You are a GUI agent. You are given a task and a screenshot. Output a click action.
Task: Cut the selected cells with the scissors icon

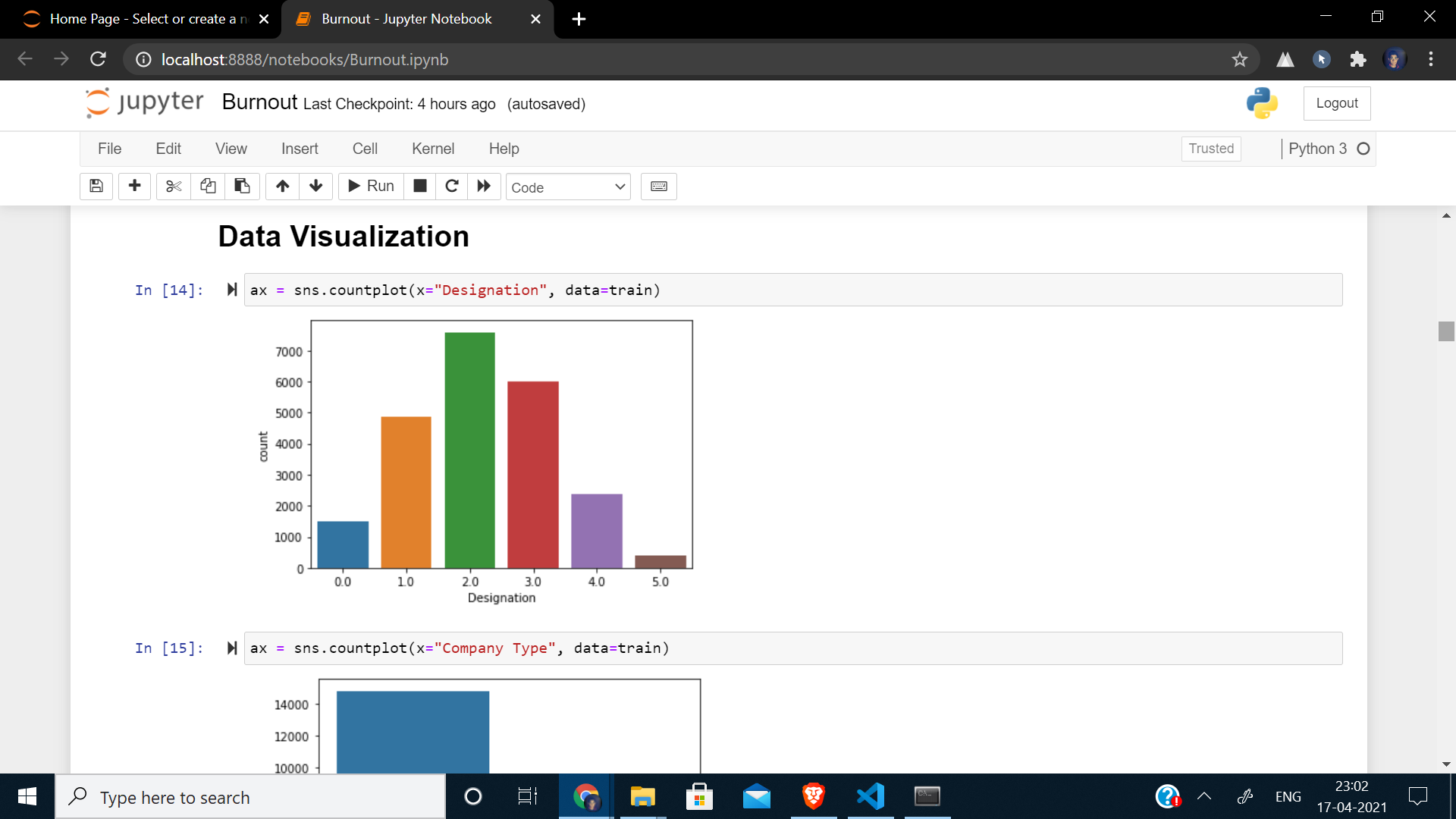174,186
